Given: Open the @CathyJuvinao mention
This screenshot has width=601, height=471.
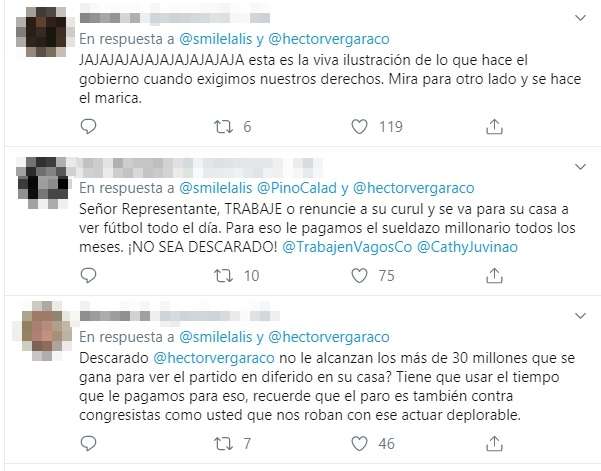Looking at the screenshot, I should tap(467, 247).
